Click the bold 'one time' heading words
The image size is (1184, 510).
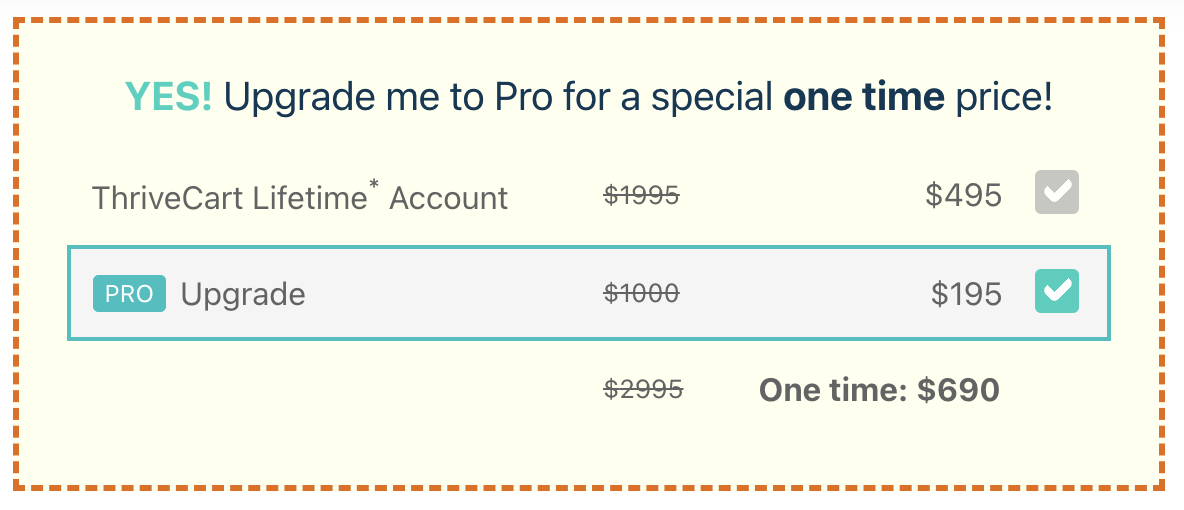[864, 98]
